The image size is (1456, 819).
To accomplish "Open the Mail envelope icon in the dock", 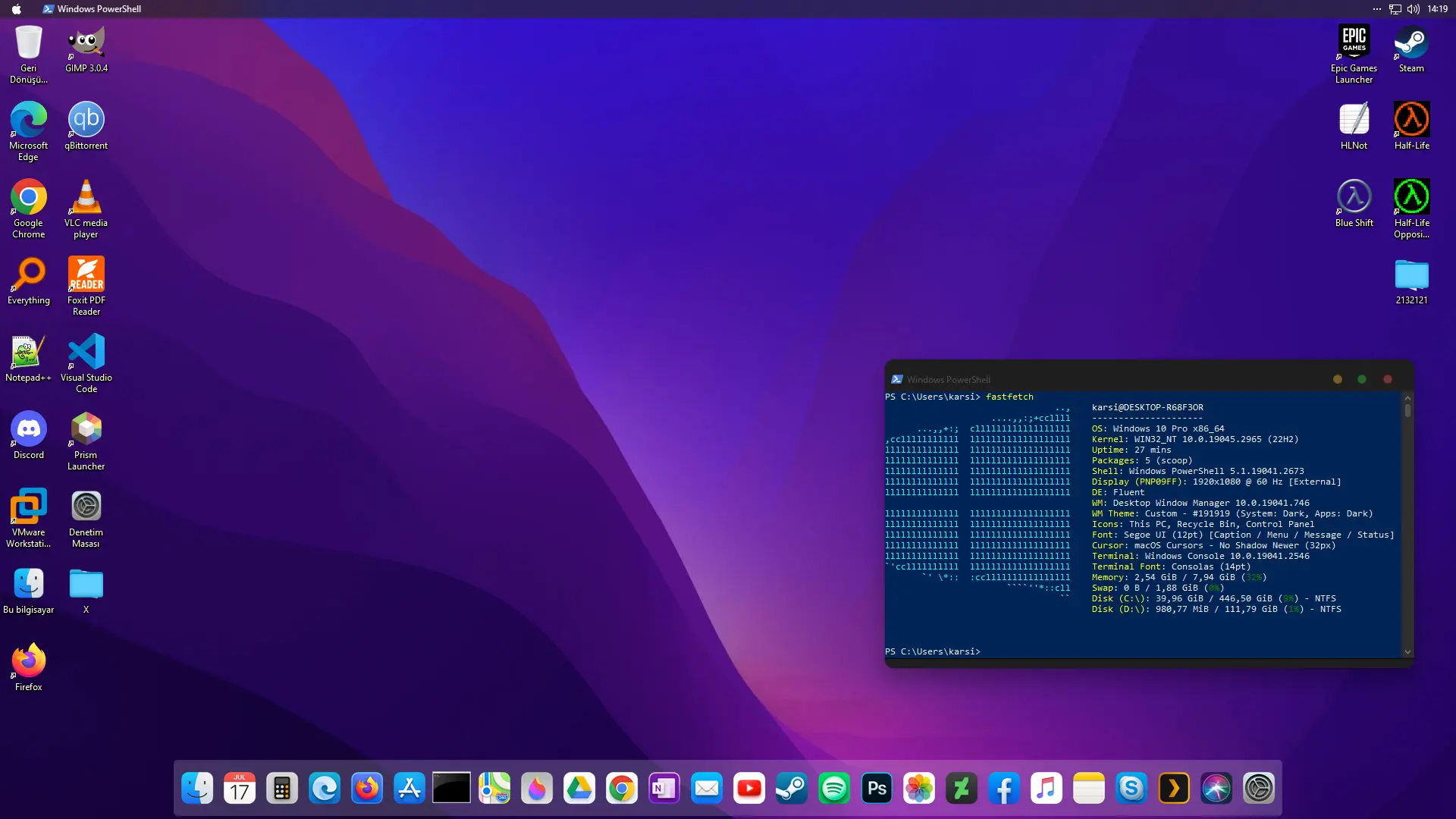I will 707,789.
